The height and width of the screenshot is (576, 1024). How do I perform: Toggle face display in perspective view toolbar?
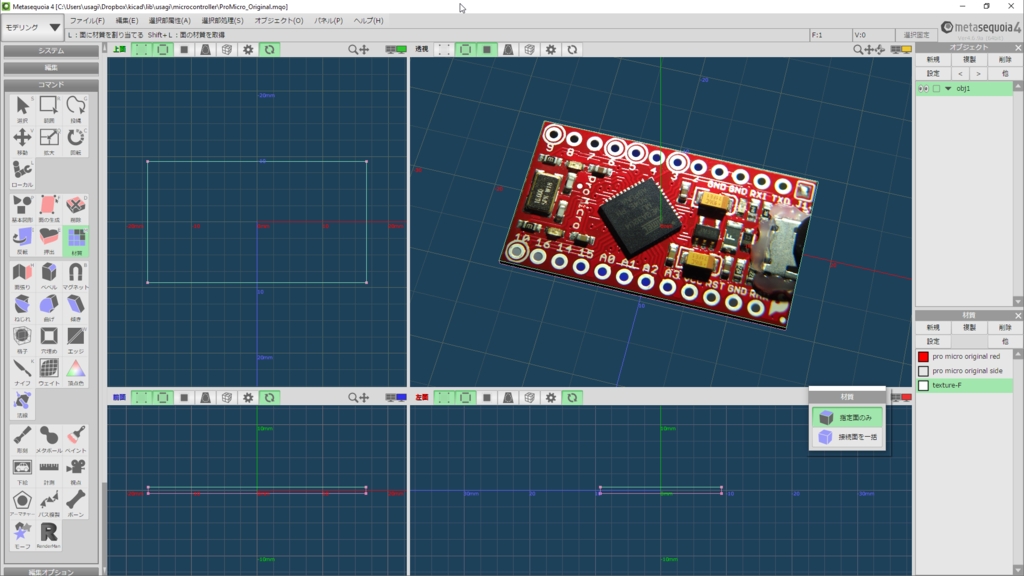click(487, 50)
